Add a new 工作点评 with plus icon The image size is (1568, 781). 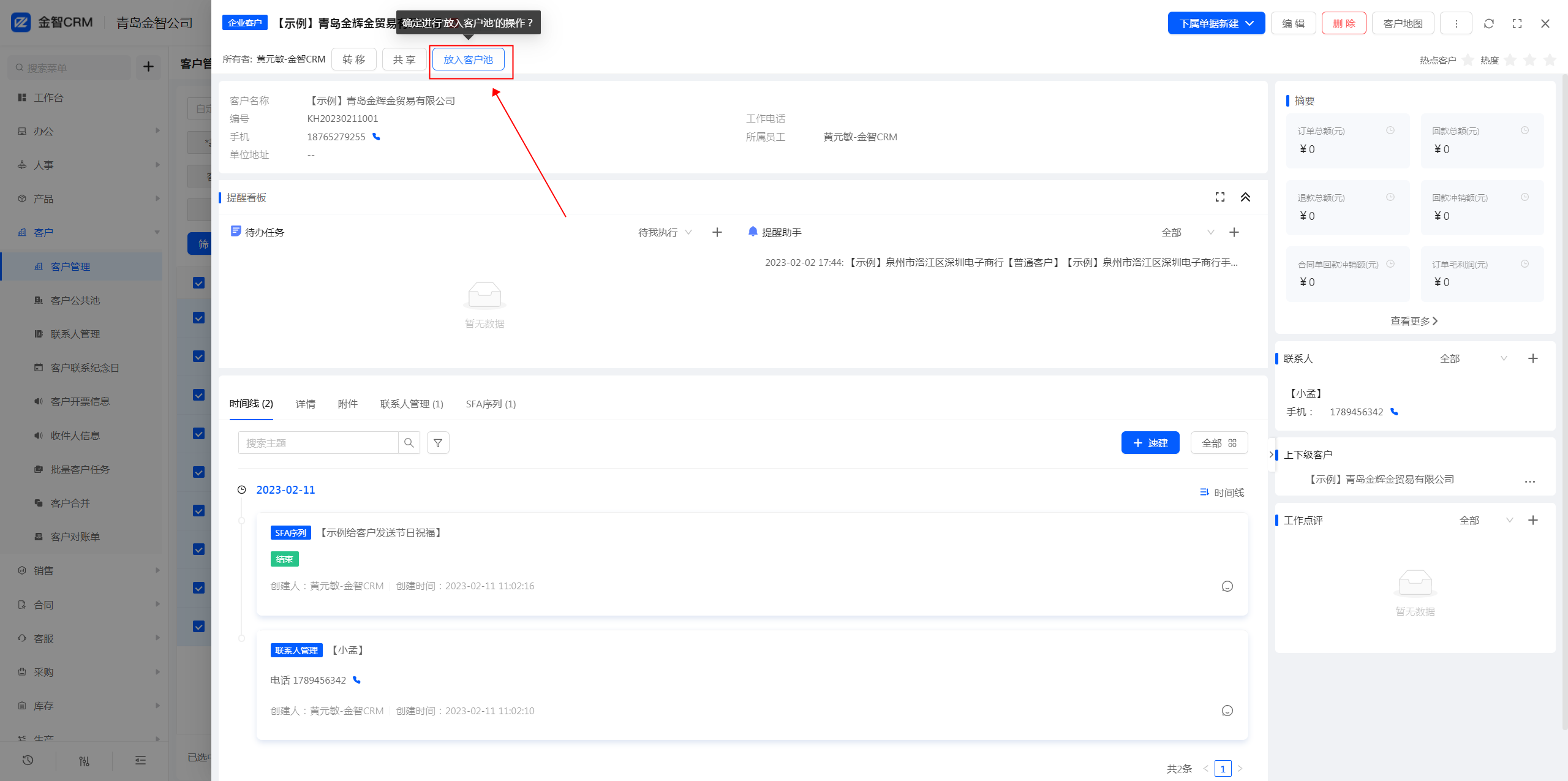(1533, 520)
